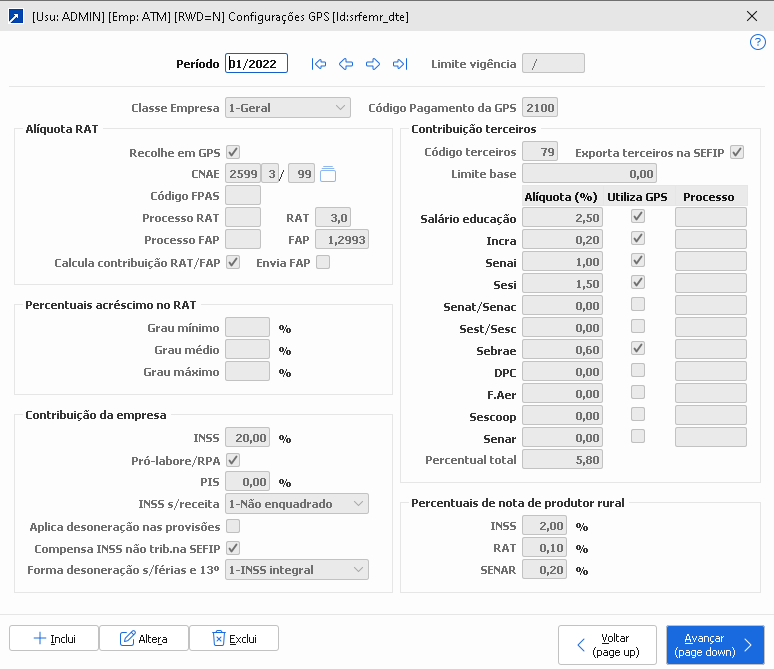
Task: Go to the previous period record
Action: [x=346, y=64]
